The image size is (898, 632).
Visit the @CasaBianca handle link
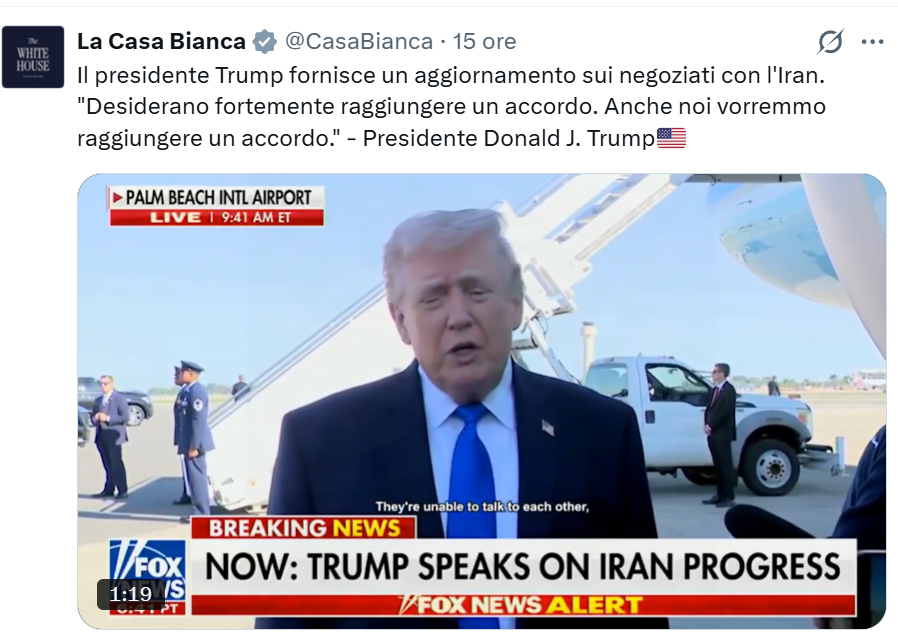click(x=359, y=41)
